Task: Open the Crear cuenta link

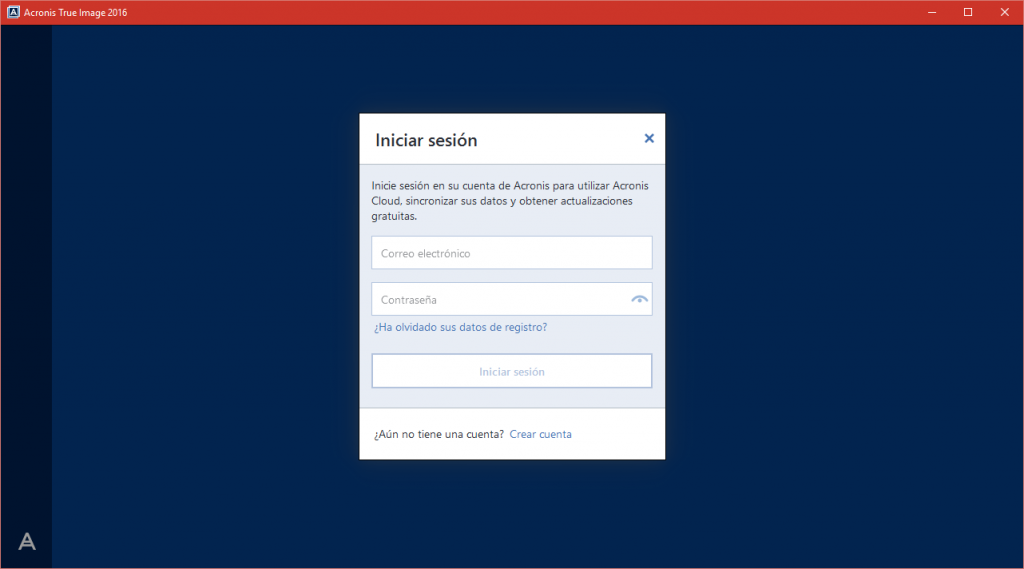Action: [x=540, y=434]
